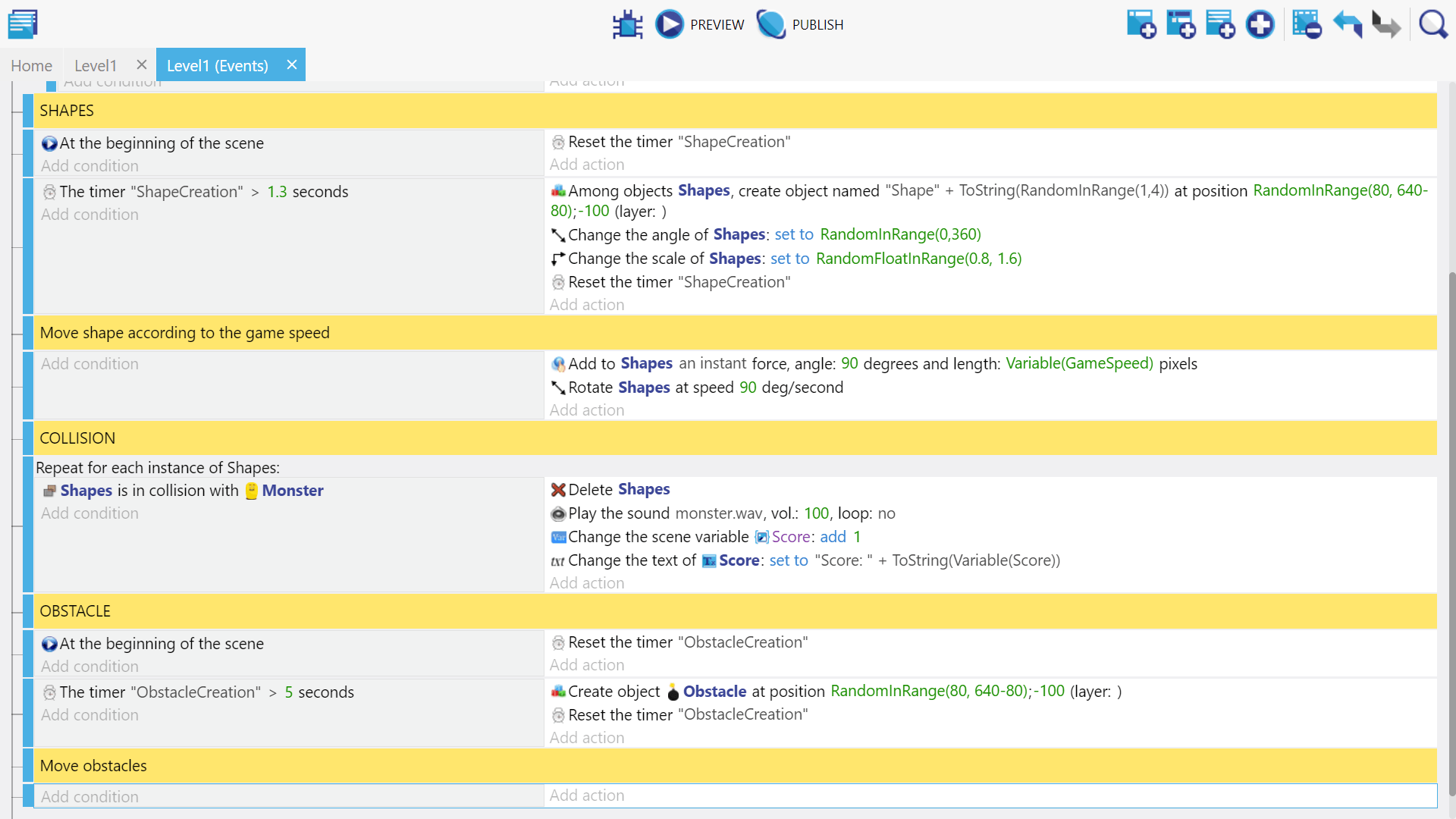Click Add condition under ShapeCreation timer

tap(89, 215)
